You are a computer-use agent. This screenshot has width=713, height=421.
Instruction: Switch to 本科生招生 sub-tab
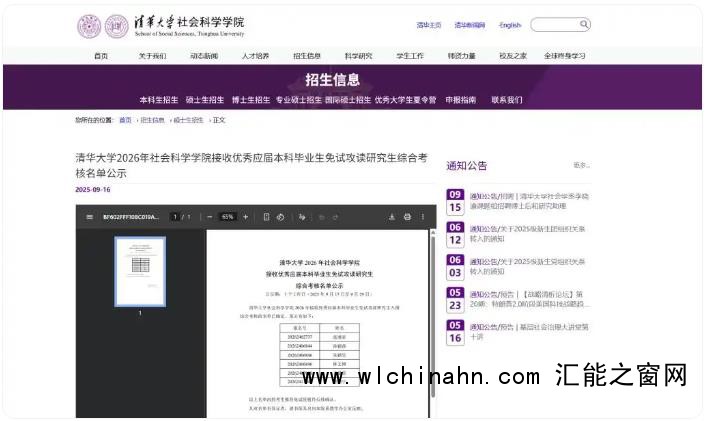pyautogui.click(x=159, y=100)
